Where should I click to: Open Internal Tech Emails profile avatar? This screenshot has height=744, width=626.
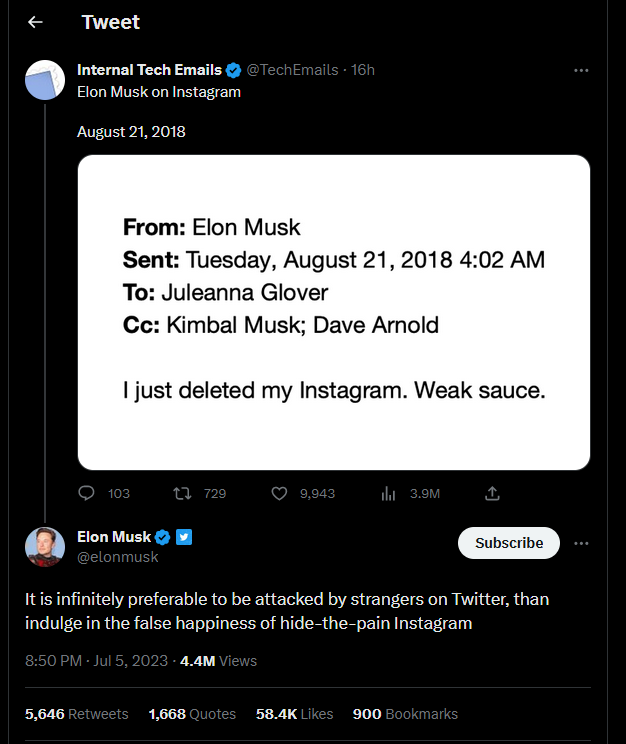coord(44,80)
